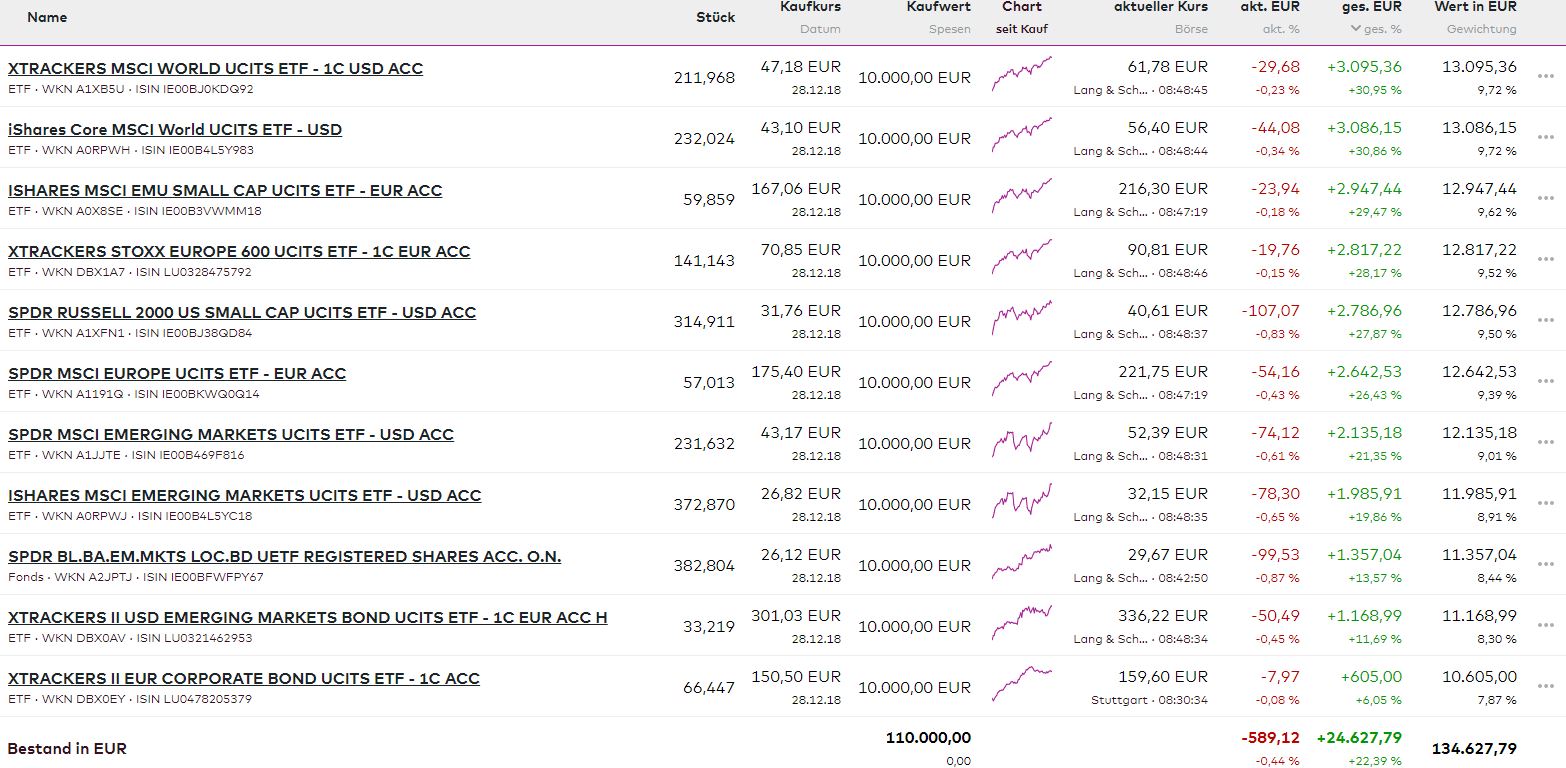Open SPDR MSCI EMERGING MARKETS ETF link
Image resolution: width=1566 pixels, height=768 pixels.
click(231, 435)
